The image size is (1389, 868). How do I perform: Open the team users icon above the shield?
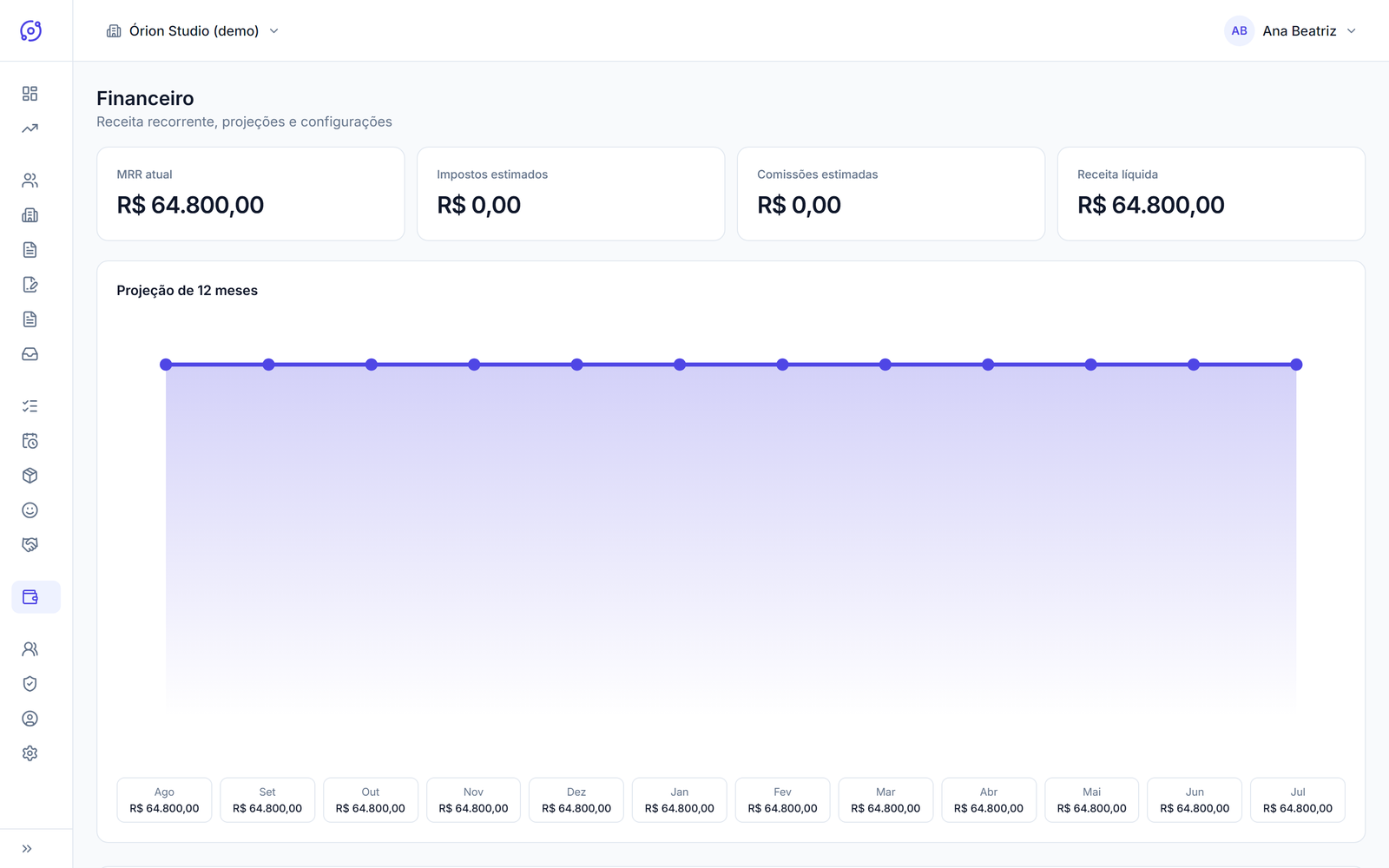[x=30, y=649]
